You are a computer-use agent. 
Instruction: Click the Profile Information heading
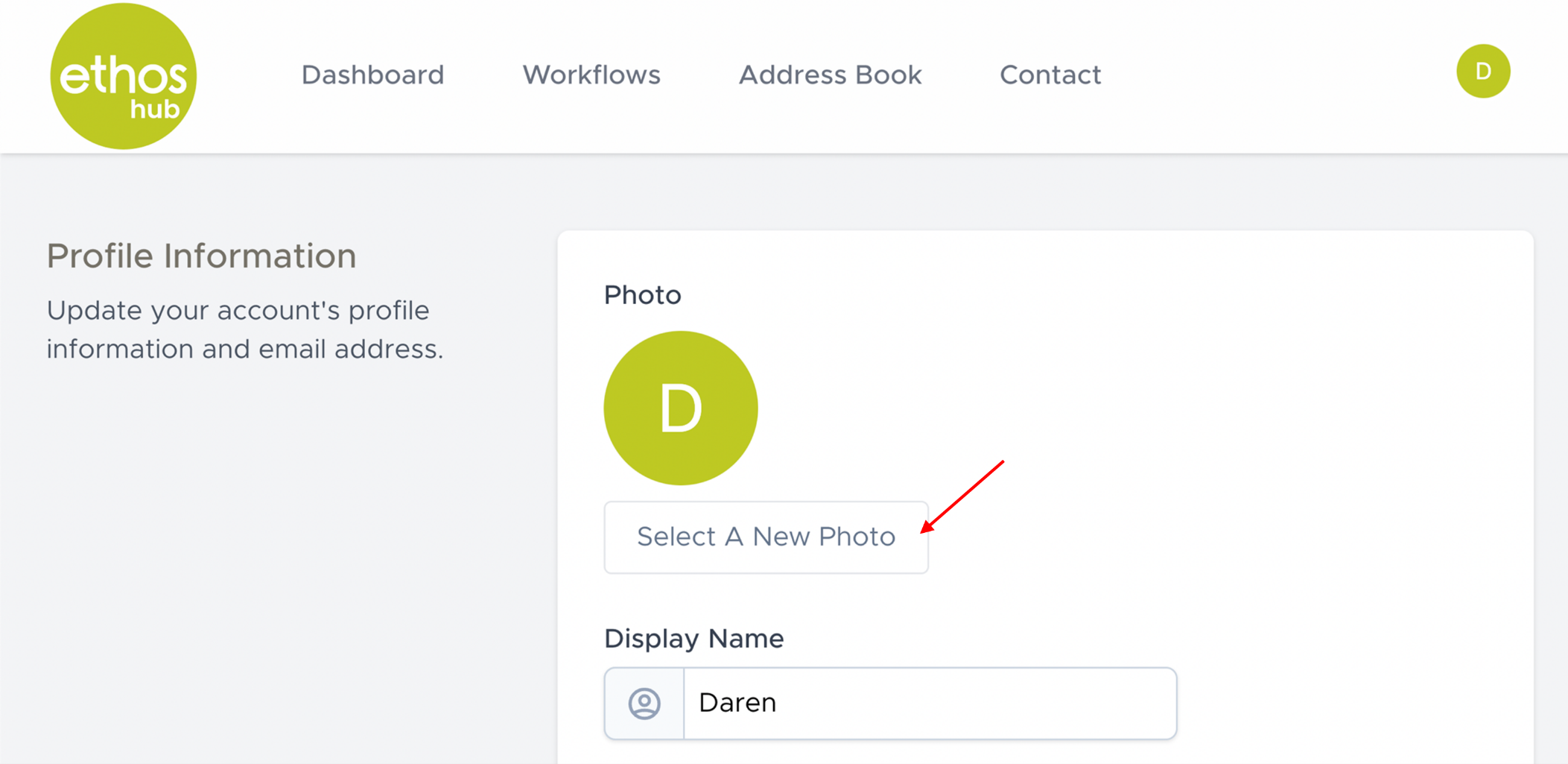click(201, 256)
